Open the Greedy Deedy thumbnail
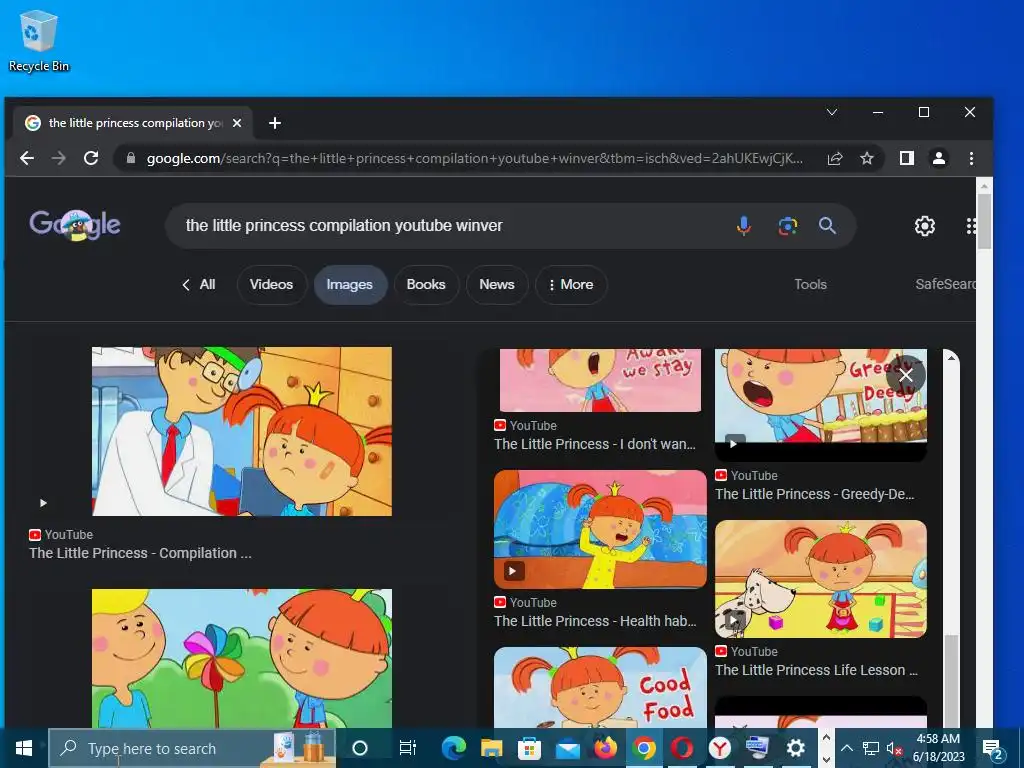This screenshot has height=768, width=1024. [x=821, y=405]
